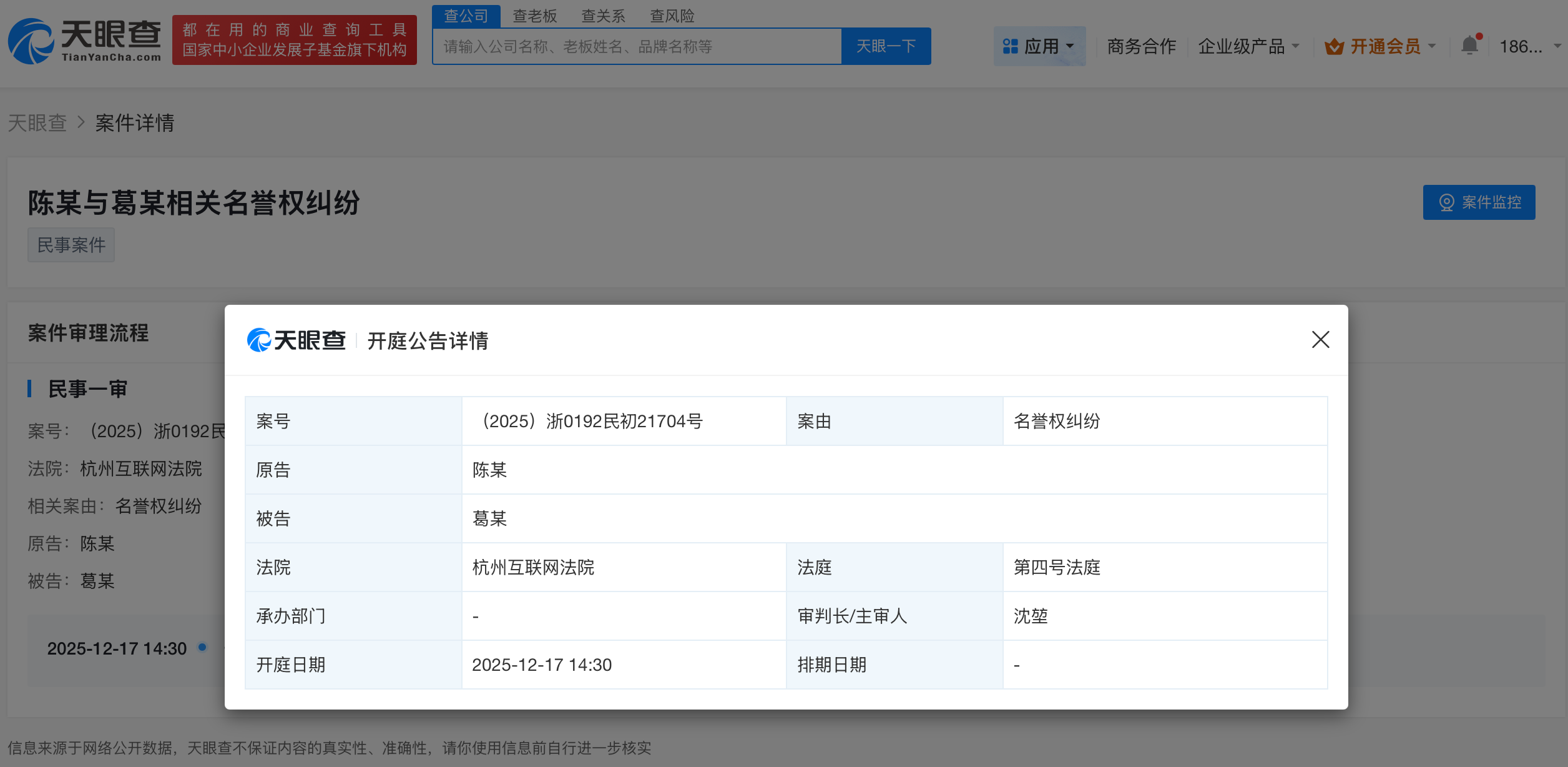Open 商务合作 from the top navigation
The image size is (1568, 767).
1140,46
